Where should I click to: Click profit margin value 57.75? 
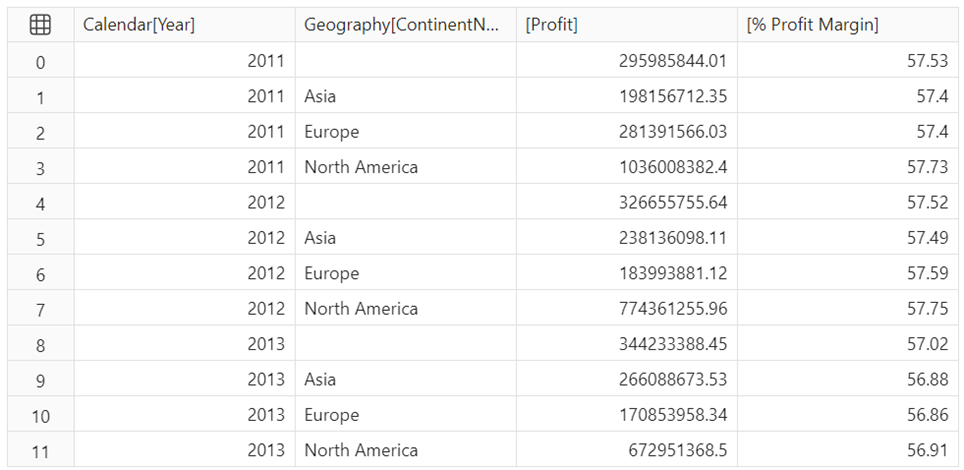[x=927, y=309]
